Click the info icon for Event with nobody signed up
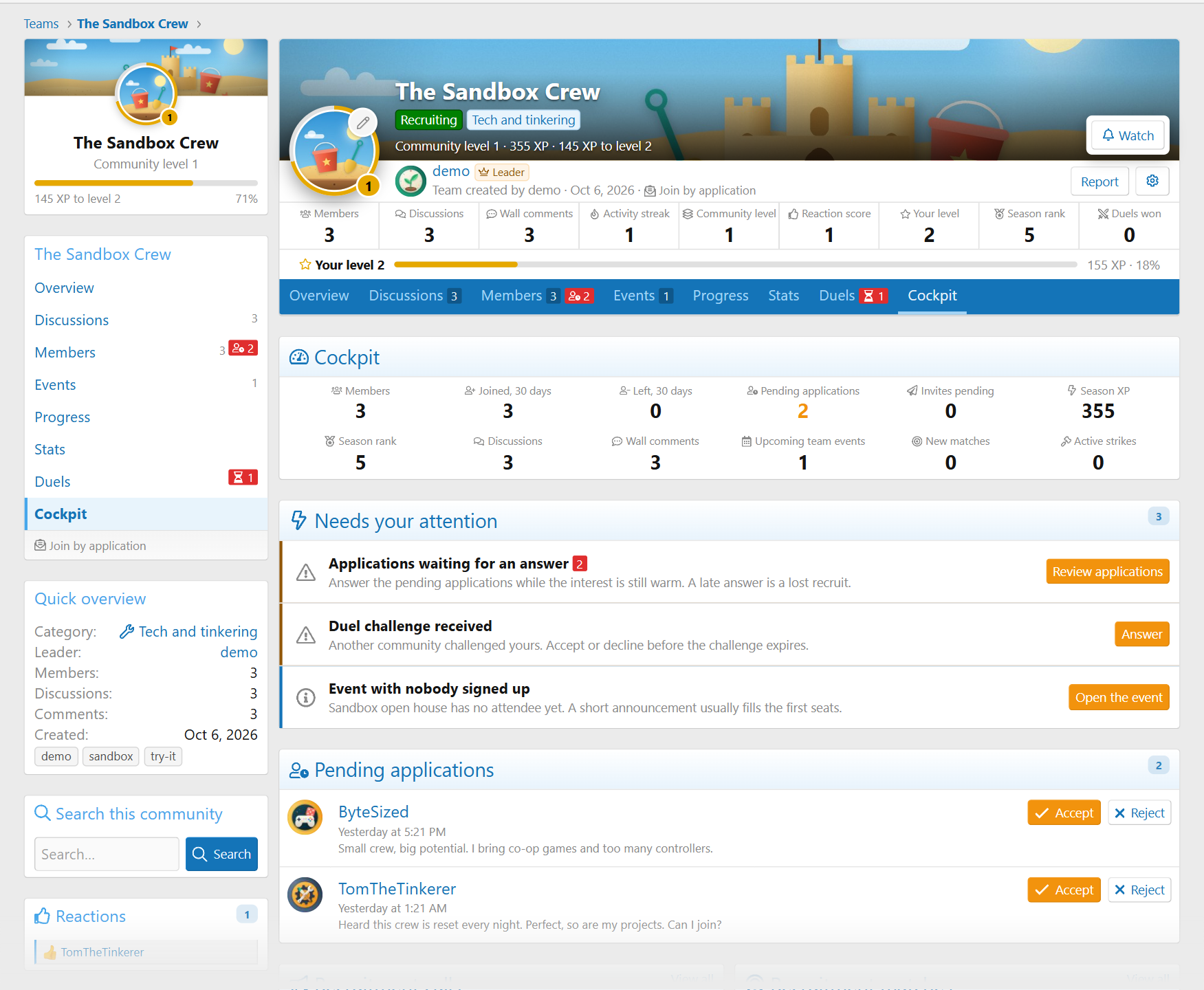The height and width of the screenshot is (990, 1204). pos(306,698)
